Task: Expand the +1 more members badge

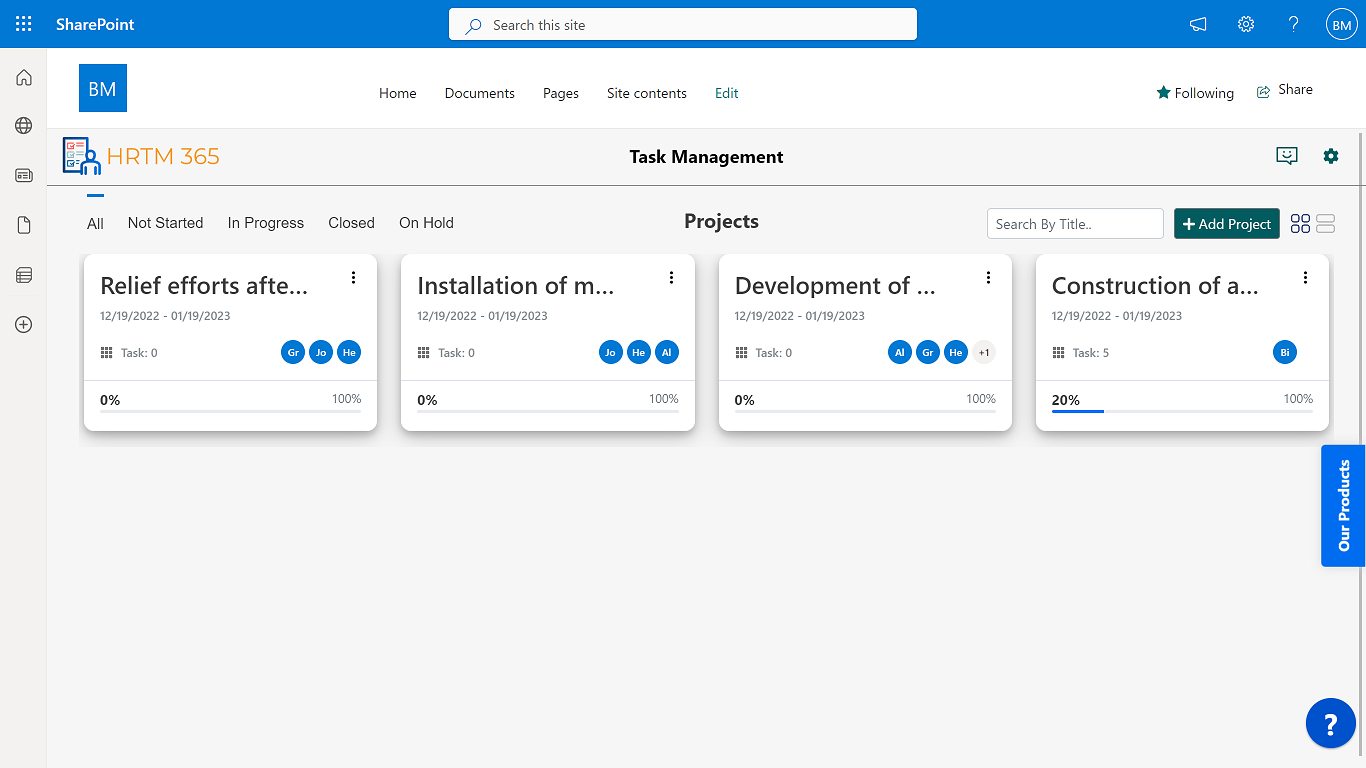Action: [984, 352]
